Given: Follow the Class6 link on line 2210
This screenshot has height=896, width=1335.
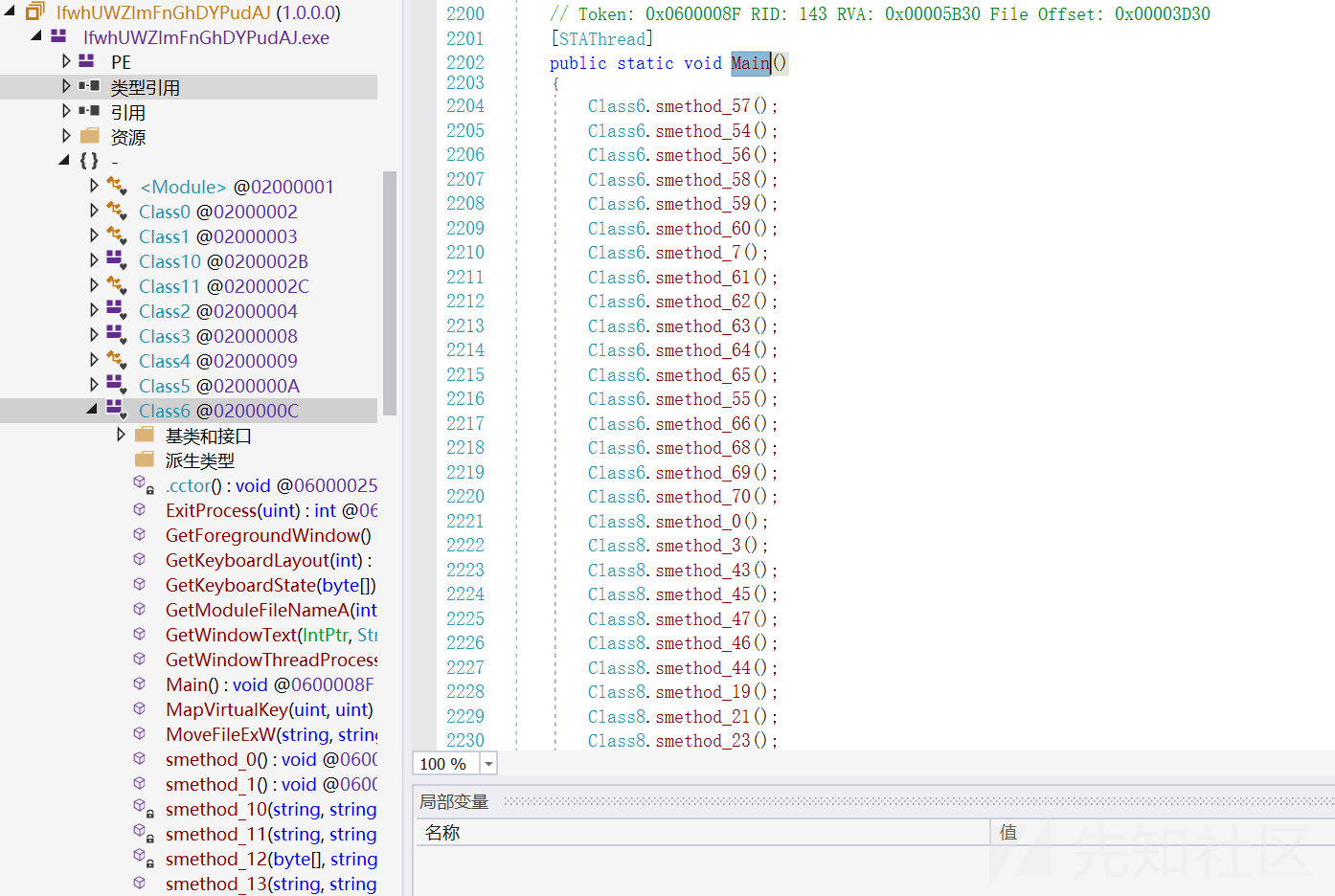Looking at the screenshot, I should click(x=618, y=253).
